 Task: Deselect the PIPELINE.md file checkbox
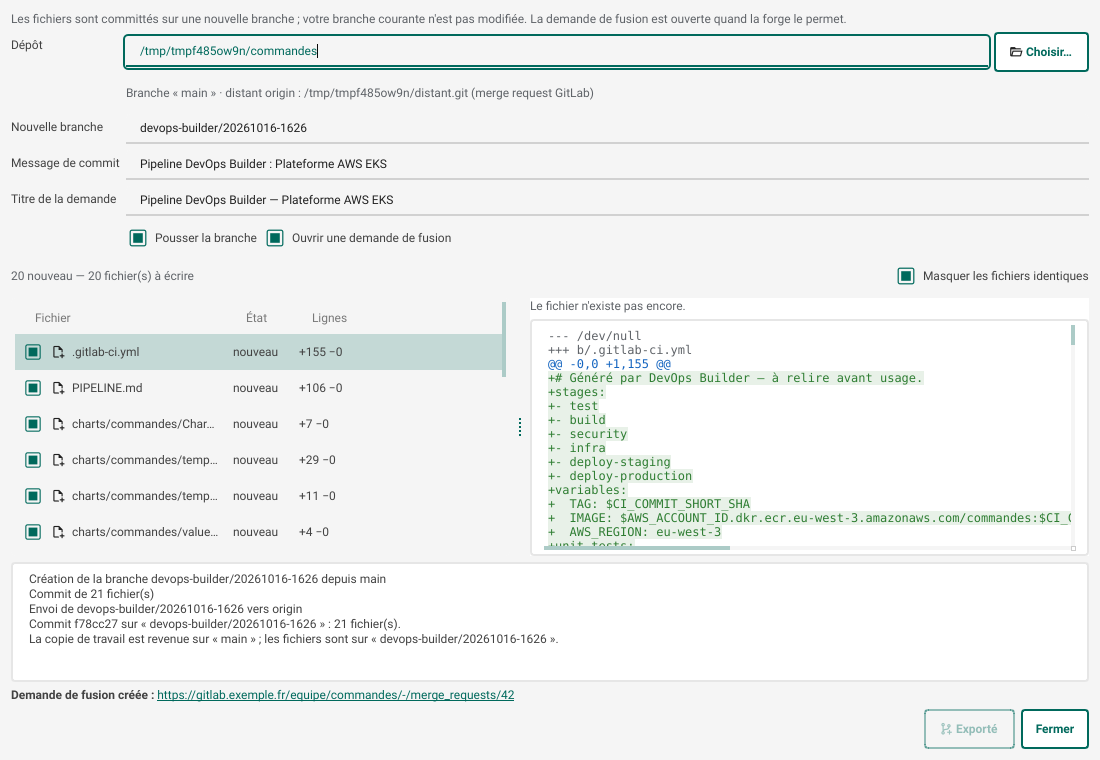click(33, 388)
